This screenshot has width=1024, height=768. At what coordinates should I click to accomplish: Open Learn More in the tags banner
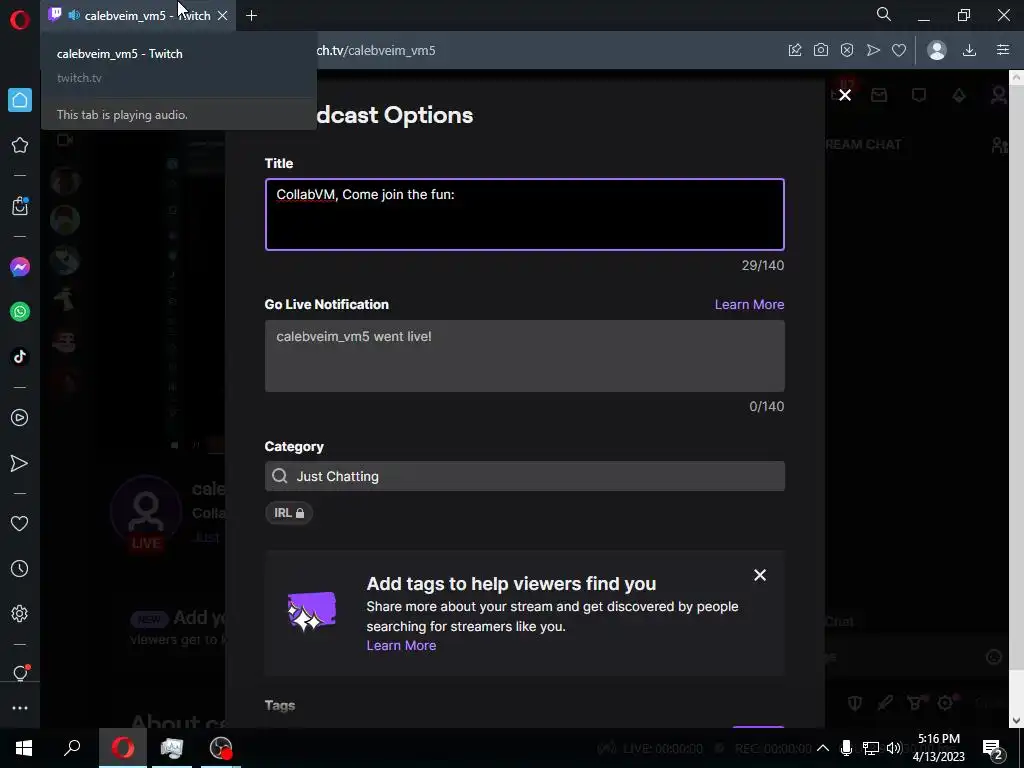(401, 645)
